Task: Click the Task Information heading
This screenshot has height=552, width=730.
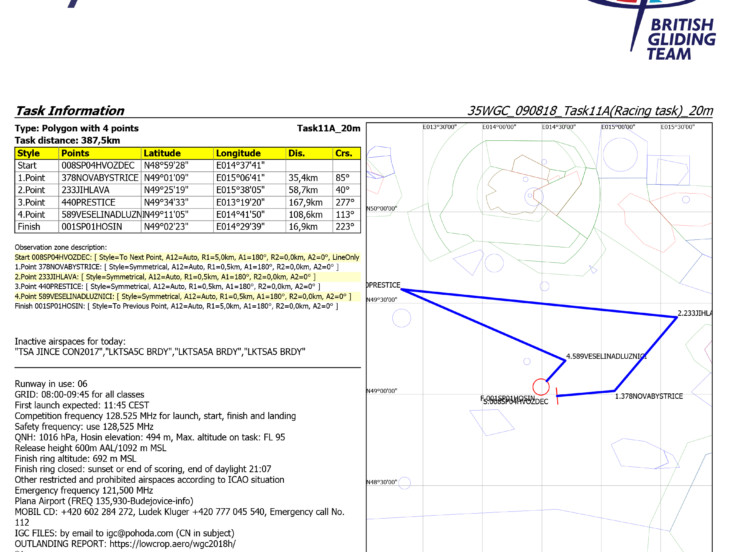Action: [x=70, y=111]
